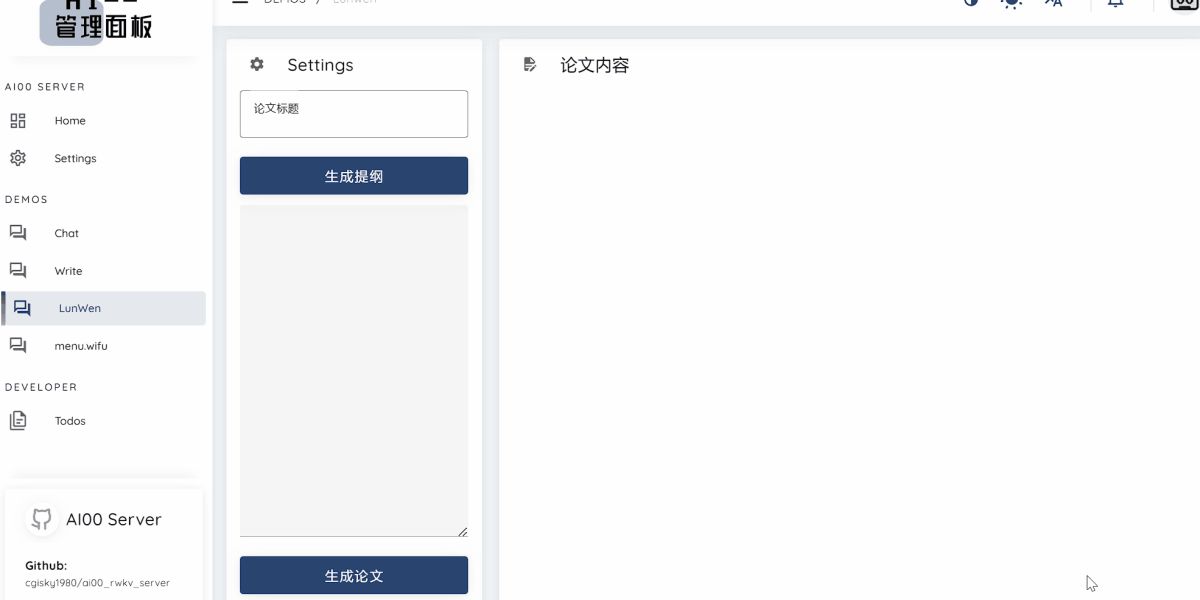Click the 论文标题 input field
The image size is (1200, 600).
click(353, 113)
